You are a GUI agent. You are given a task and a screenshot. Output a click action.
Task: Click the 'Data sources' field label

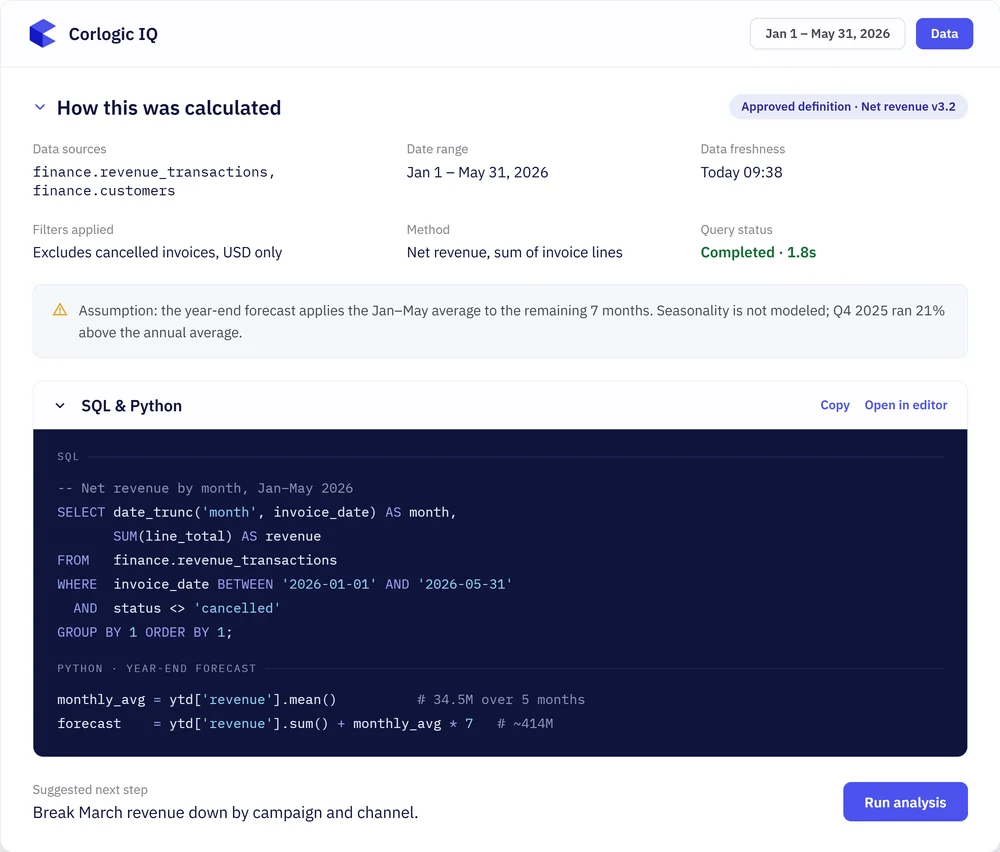(x=70, y=149)
